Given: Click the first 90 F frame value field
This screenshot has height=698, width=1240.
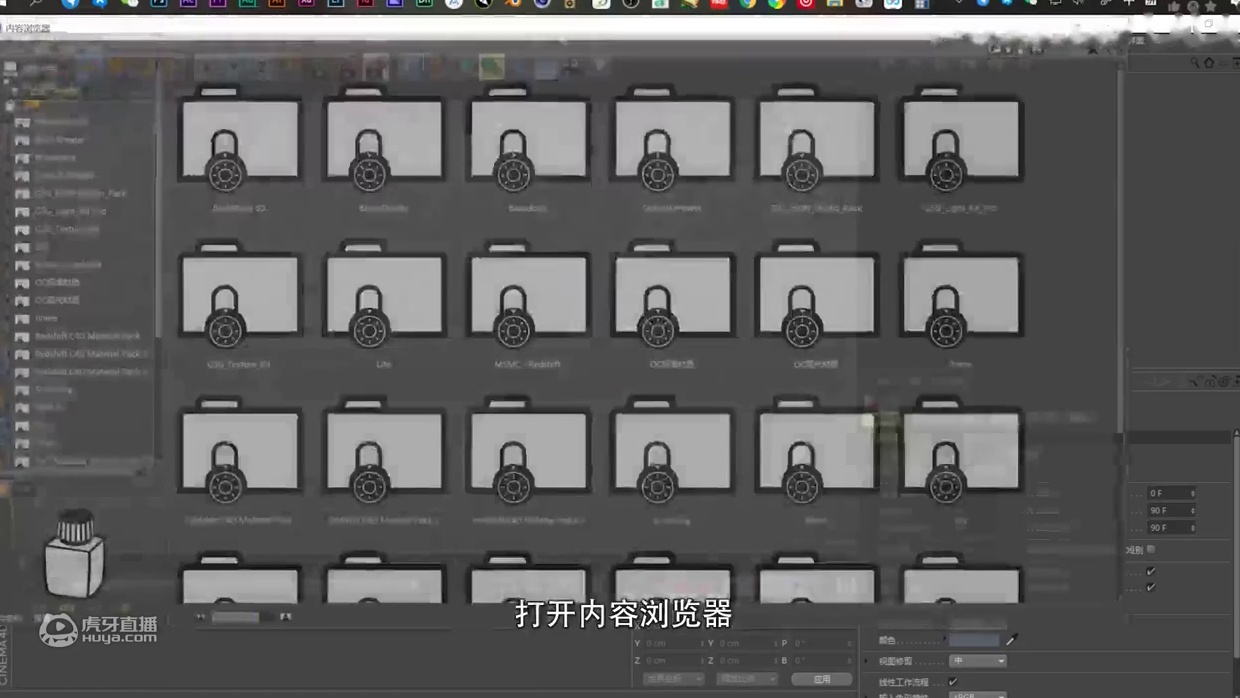Looking at the screenshot, I should pos(1172,510).
